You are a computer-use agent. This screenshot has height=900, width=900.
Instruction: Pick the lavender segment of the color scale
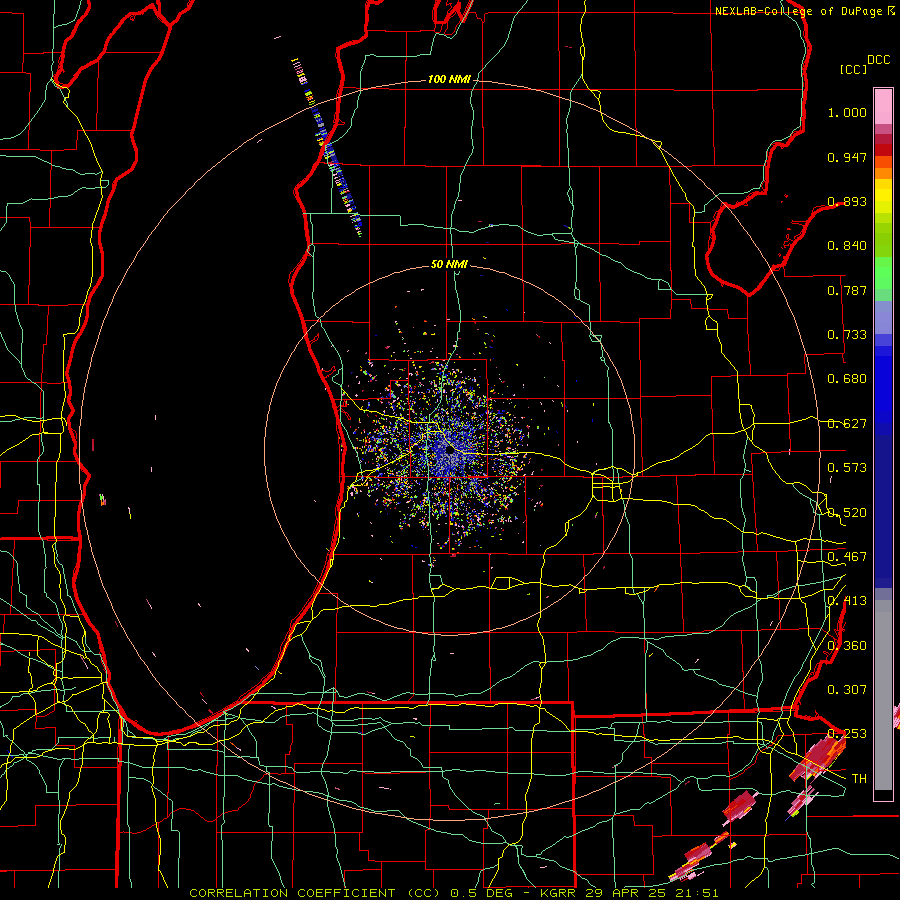tap(883, 317)
